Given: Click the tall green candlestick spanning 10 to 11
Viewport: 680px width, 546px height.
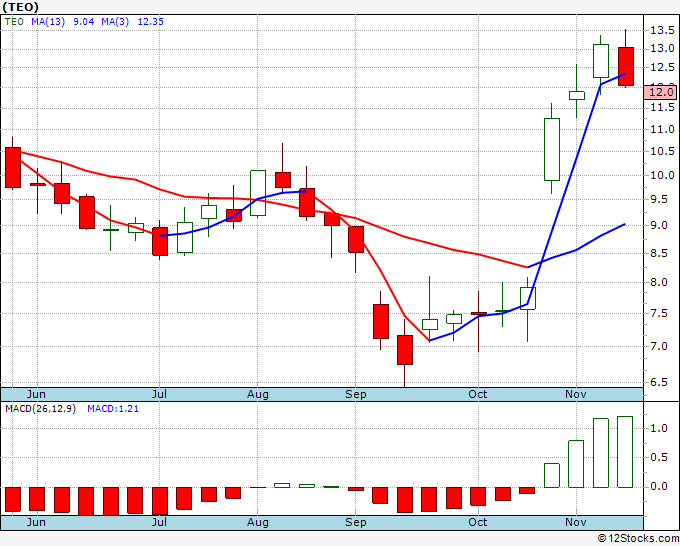Looking at the screenshot, I should pos(552,149).
